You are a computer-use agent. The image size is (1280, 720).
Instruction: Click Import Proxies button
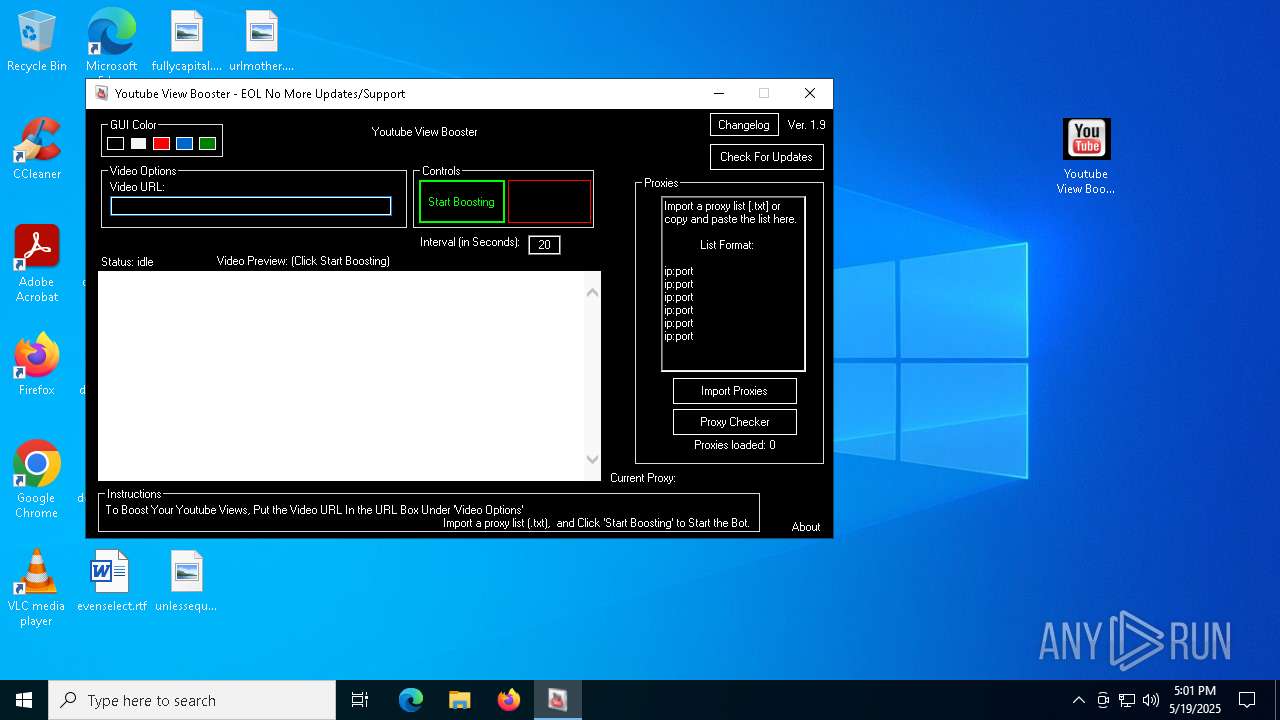pyautogui.click(x=735, y=391)
